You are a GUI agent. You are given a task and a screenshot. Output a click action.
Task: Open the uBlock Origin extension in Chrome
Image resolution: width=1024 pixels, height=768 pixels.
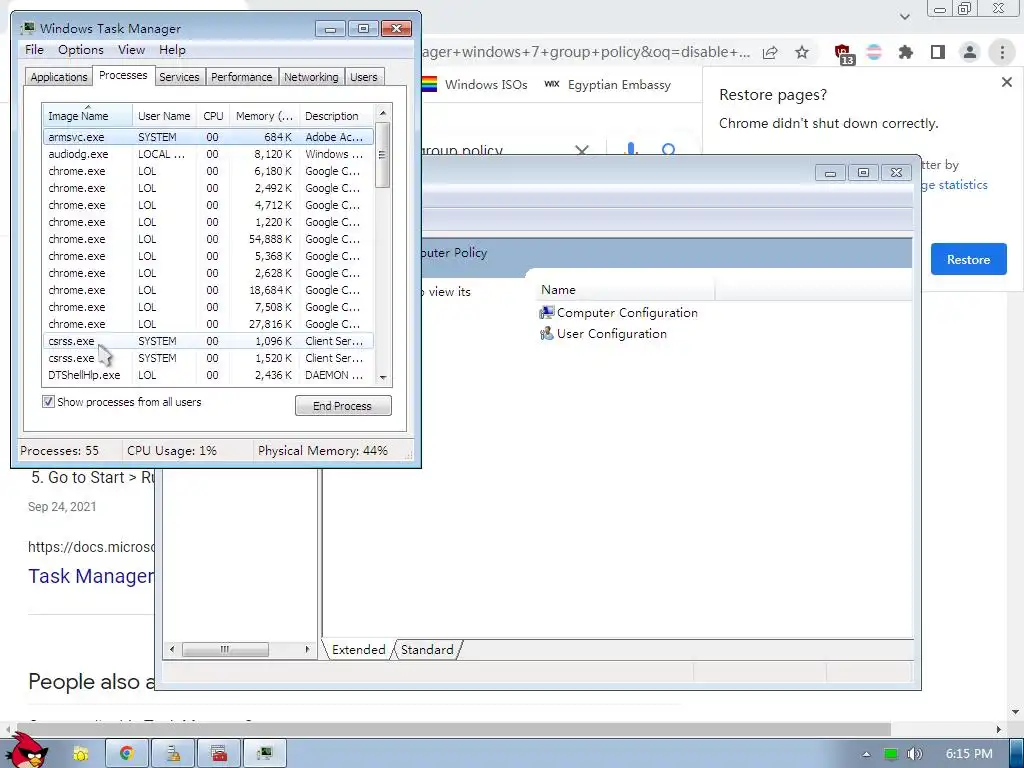(x=843, y=53)
